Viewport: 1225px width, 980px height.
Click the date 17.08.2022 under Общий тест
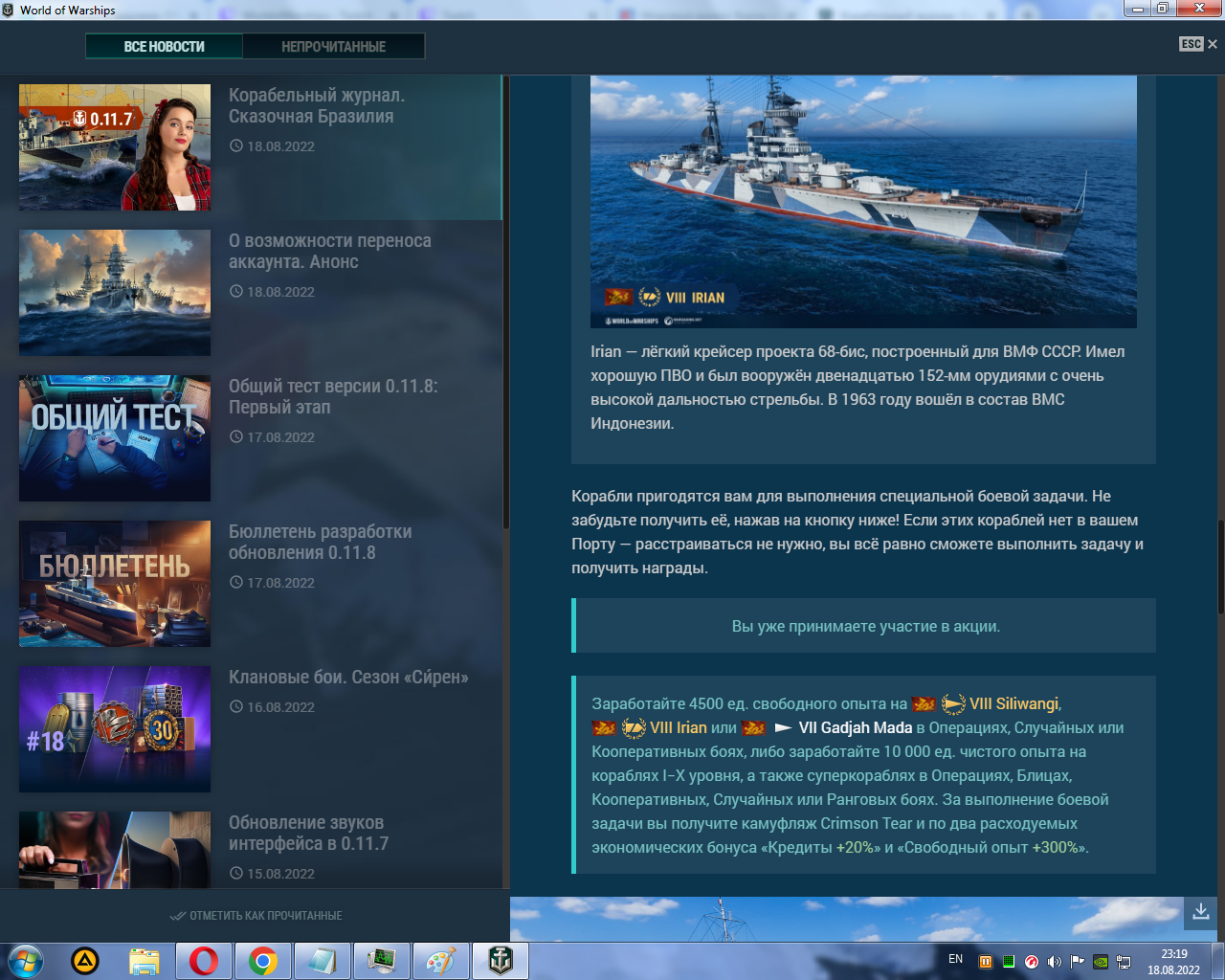[x=280, y=437]
